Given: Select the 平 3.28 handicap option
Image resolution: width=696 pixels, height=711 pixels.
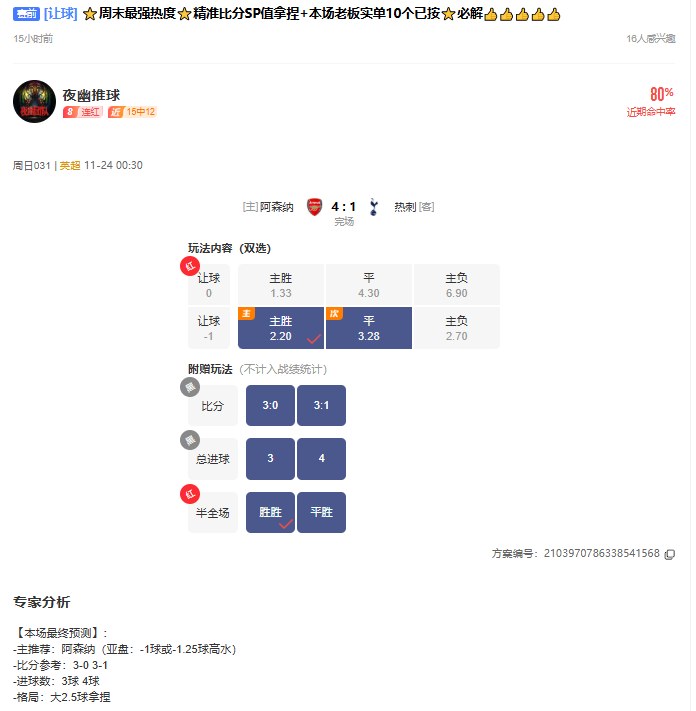Looking at the screenshot, I should (369, 328).
